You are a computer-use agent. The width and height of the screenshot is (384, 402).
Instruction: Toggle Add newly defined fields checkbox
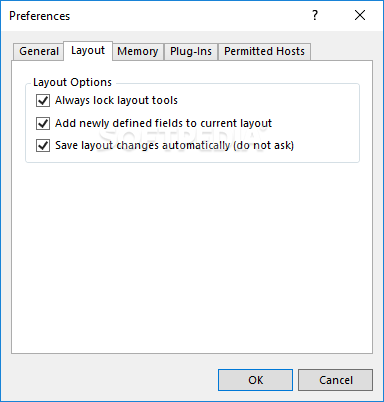tap(43, 123)
